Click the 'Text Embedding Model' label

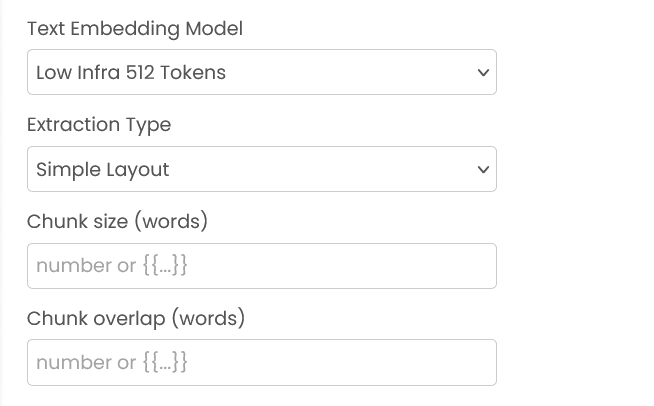pyautogui.click(x=134, y=29)
